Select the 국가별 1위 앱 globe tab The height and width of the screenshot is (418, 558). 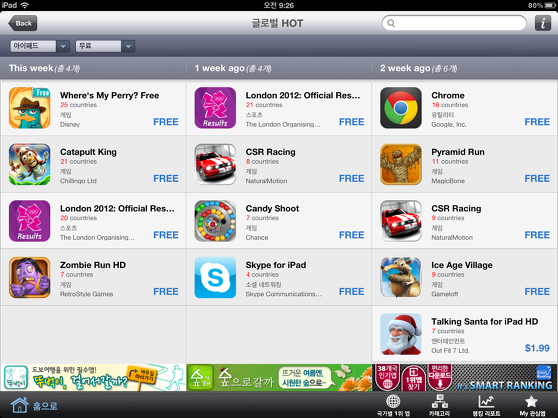coord(393,405)
